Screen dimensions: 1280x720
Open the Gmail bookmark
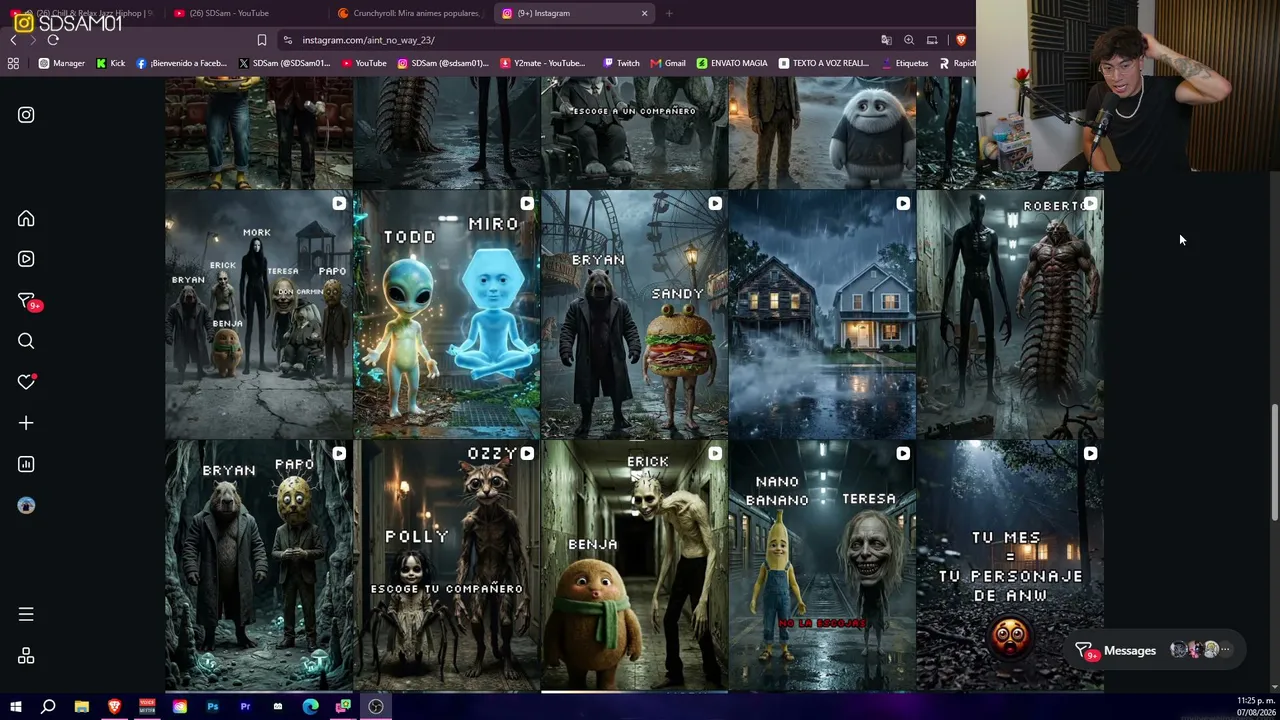point(668,63)
